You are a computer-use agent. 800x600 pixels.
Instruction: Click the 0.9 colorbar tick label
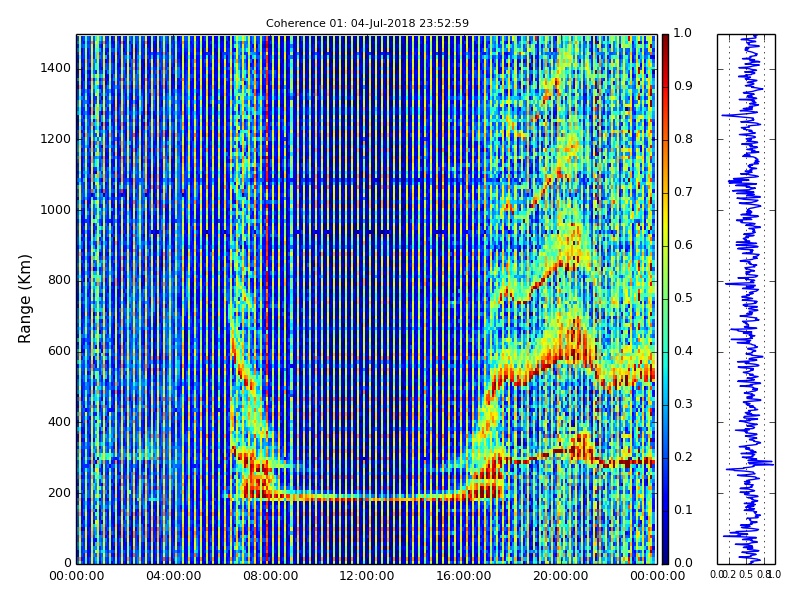point(683,86)
